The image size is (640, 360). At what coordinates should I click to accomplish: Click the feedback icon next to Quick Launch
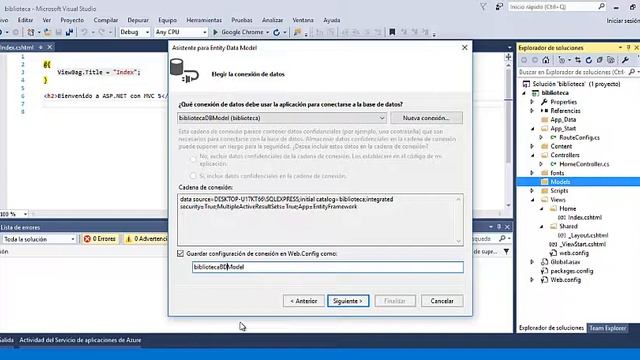click(x=499, y=7)
